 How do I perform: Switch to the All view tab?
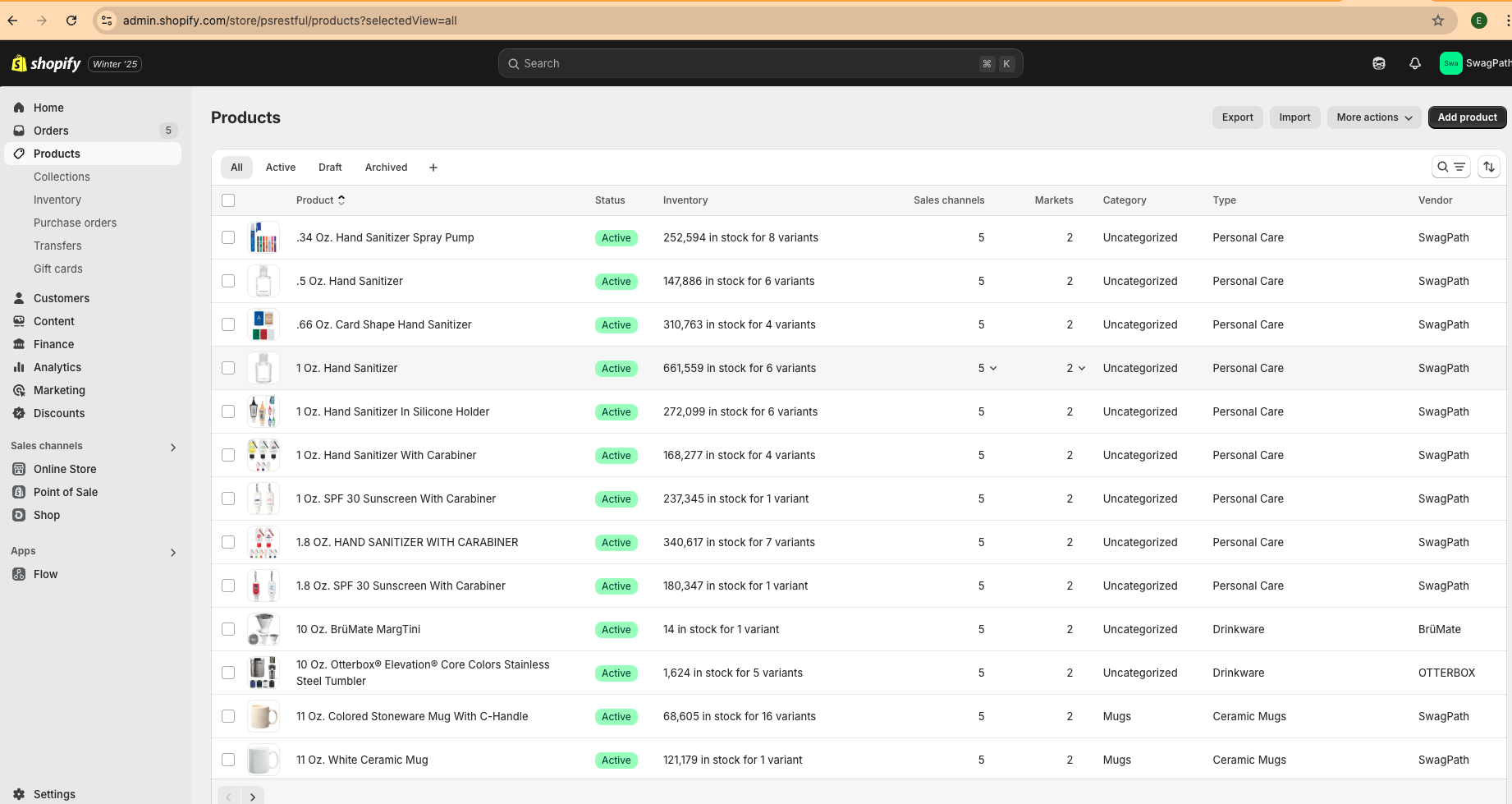pos(236,168)
